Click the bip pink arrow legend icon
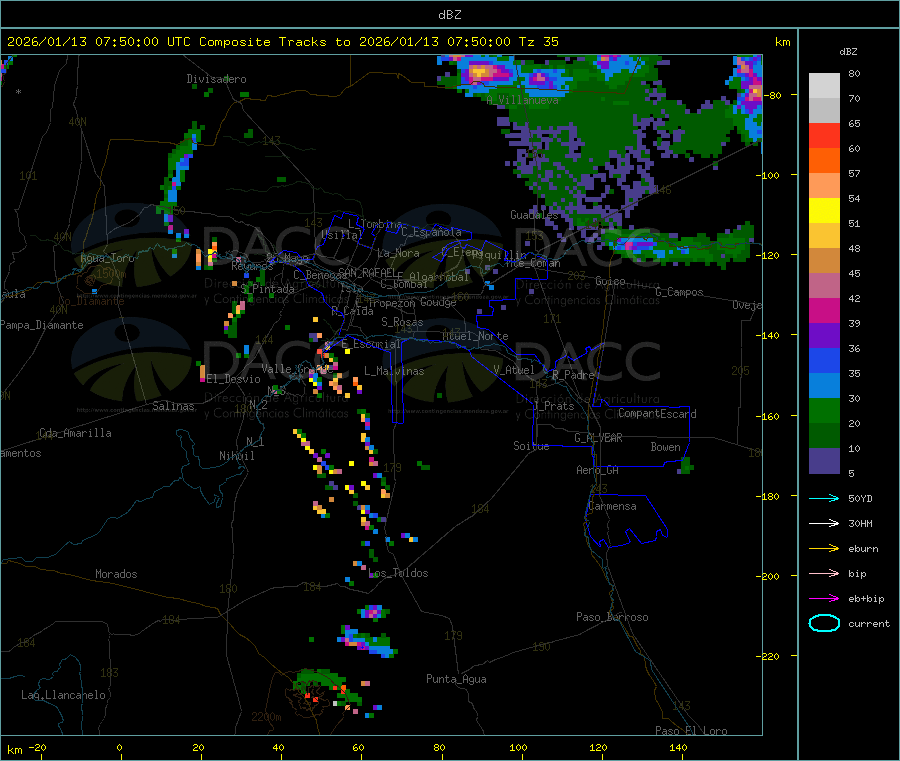Screen dimensions: 900x761 [824, 573]
